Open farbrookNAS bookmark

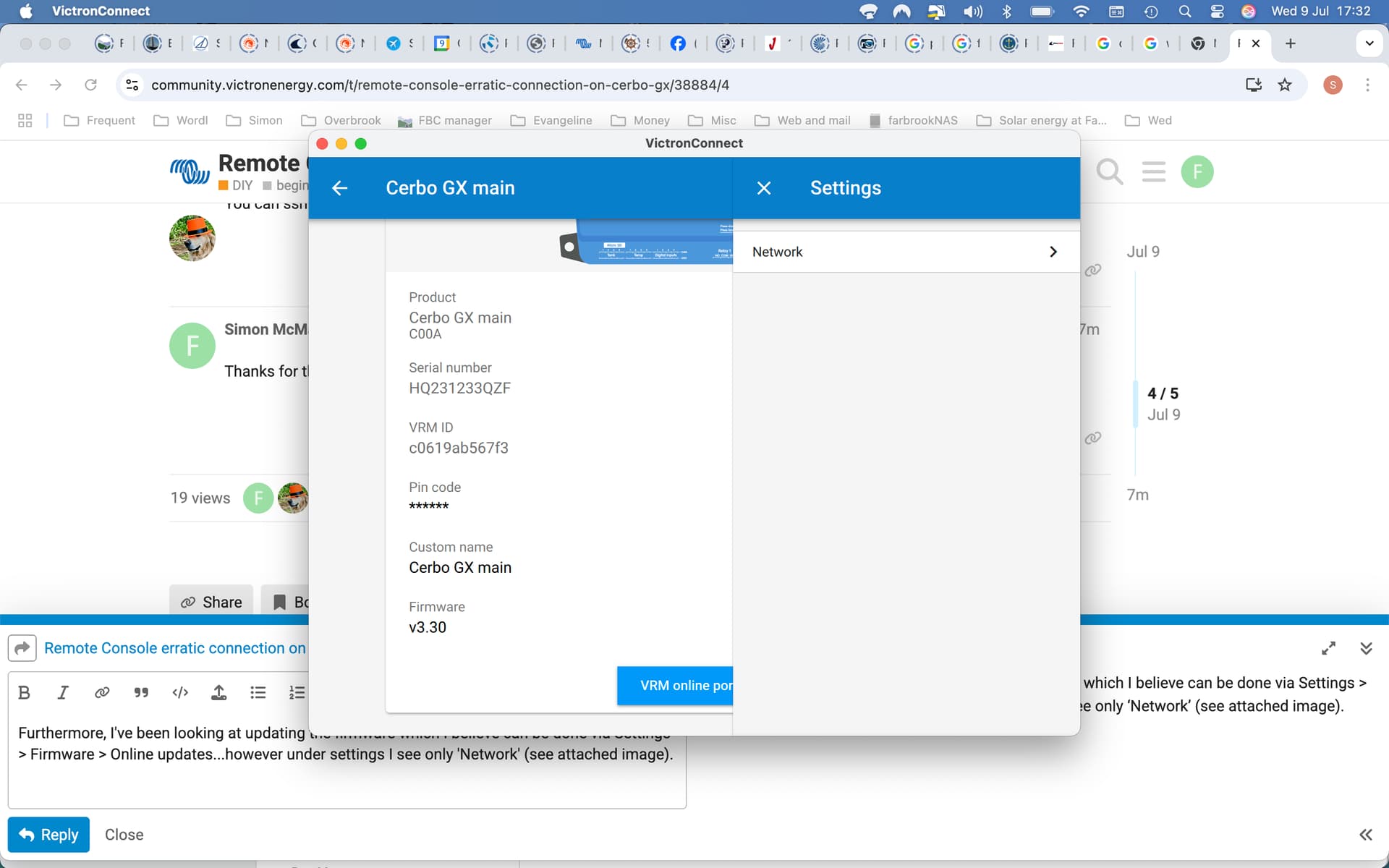pyautogui.click(x=913, y=120)
